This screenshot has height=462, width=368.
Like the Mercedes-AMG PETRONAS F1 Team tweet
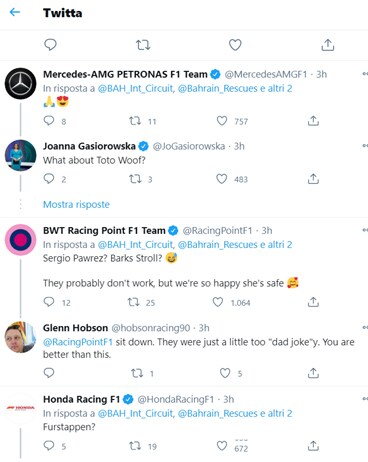[x=222, y=121]
